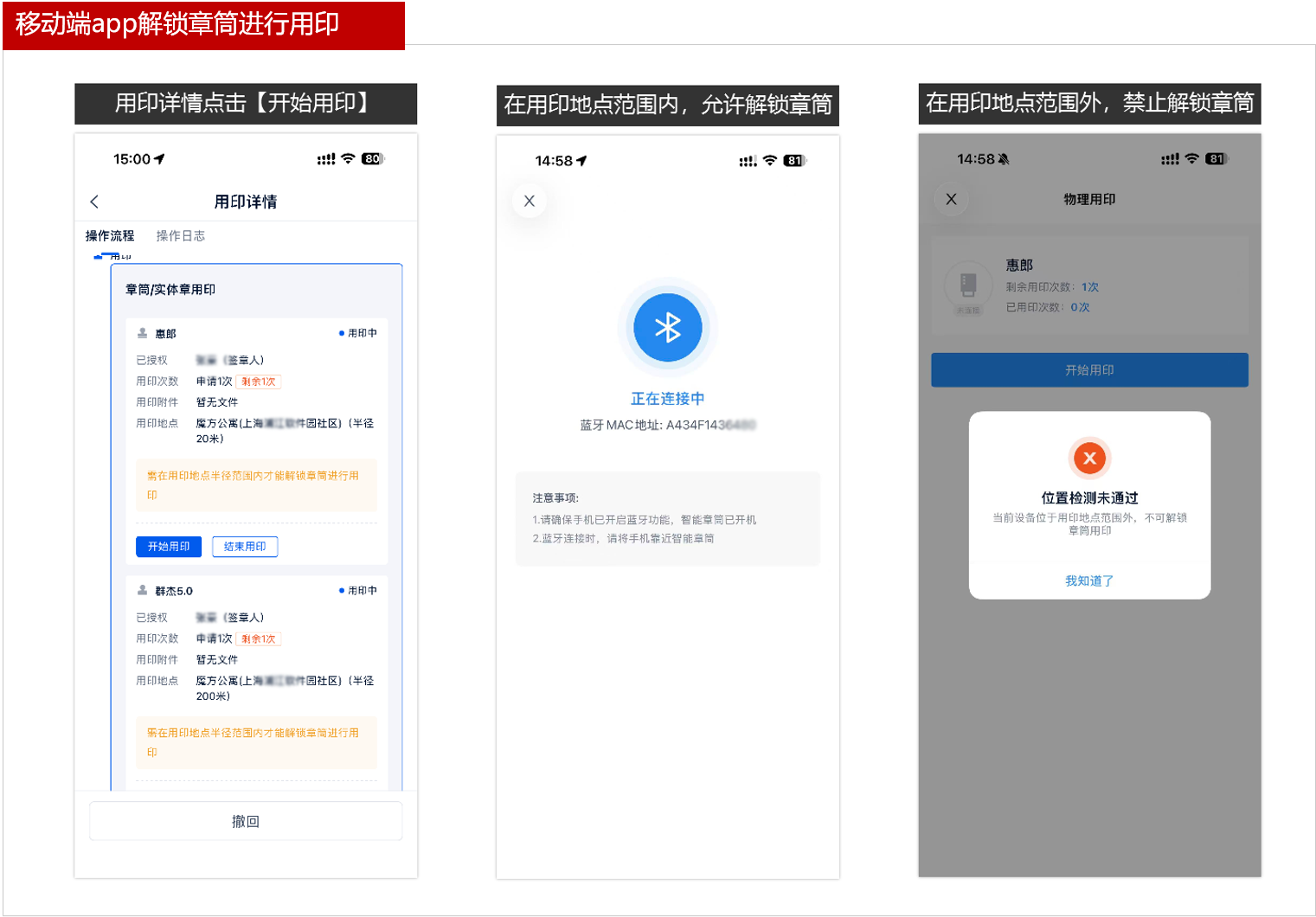Switch to the 操作日志 tab

tap(180, 235)
